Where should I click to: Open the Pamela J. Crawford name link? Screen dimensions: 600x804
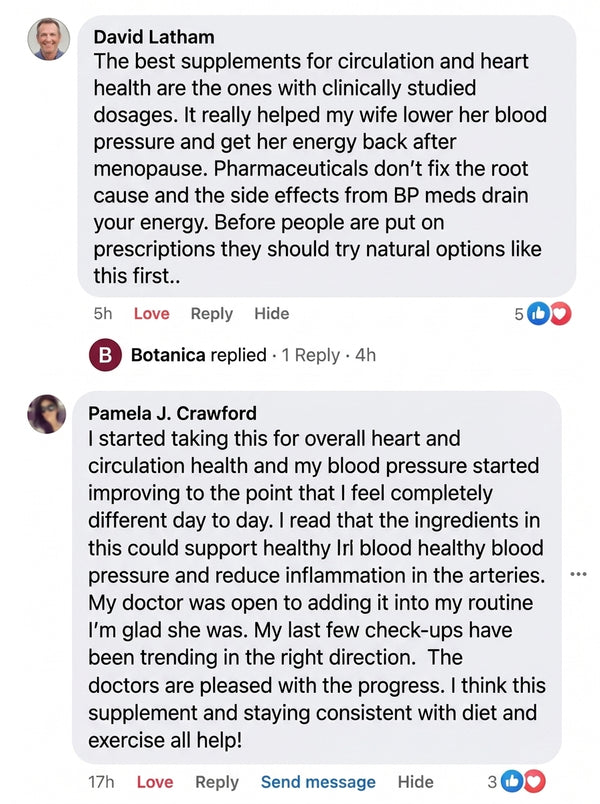(172, 413)
